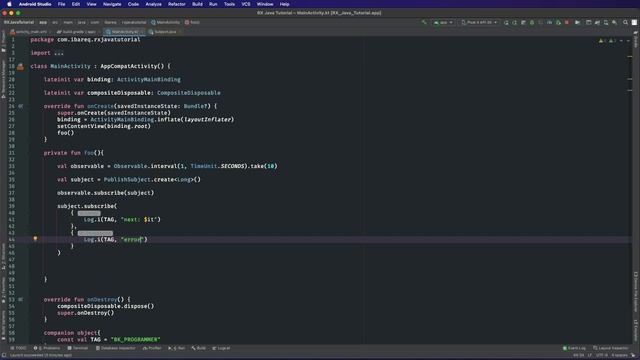Open the app run configuration dropdown
The width and height of the screenshot is (640, 360).
[x=443, y=22]
